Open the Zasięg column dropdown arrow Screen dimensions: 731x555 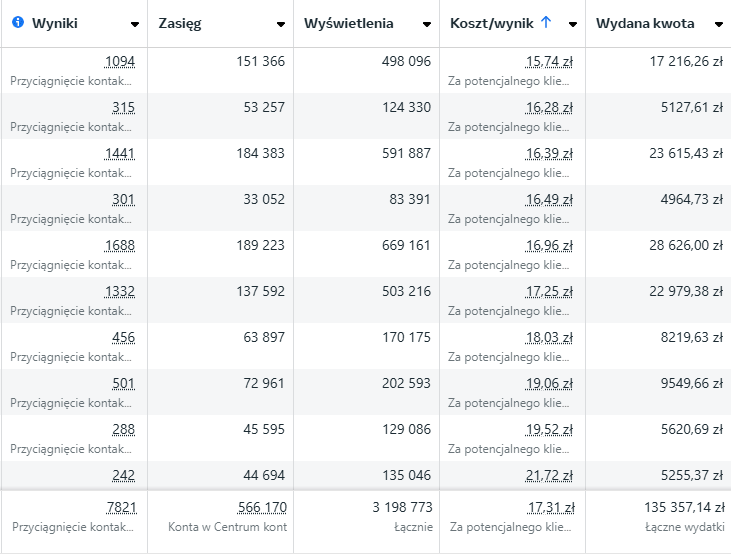tap(281, 24)
